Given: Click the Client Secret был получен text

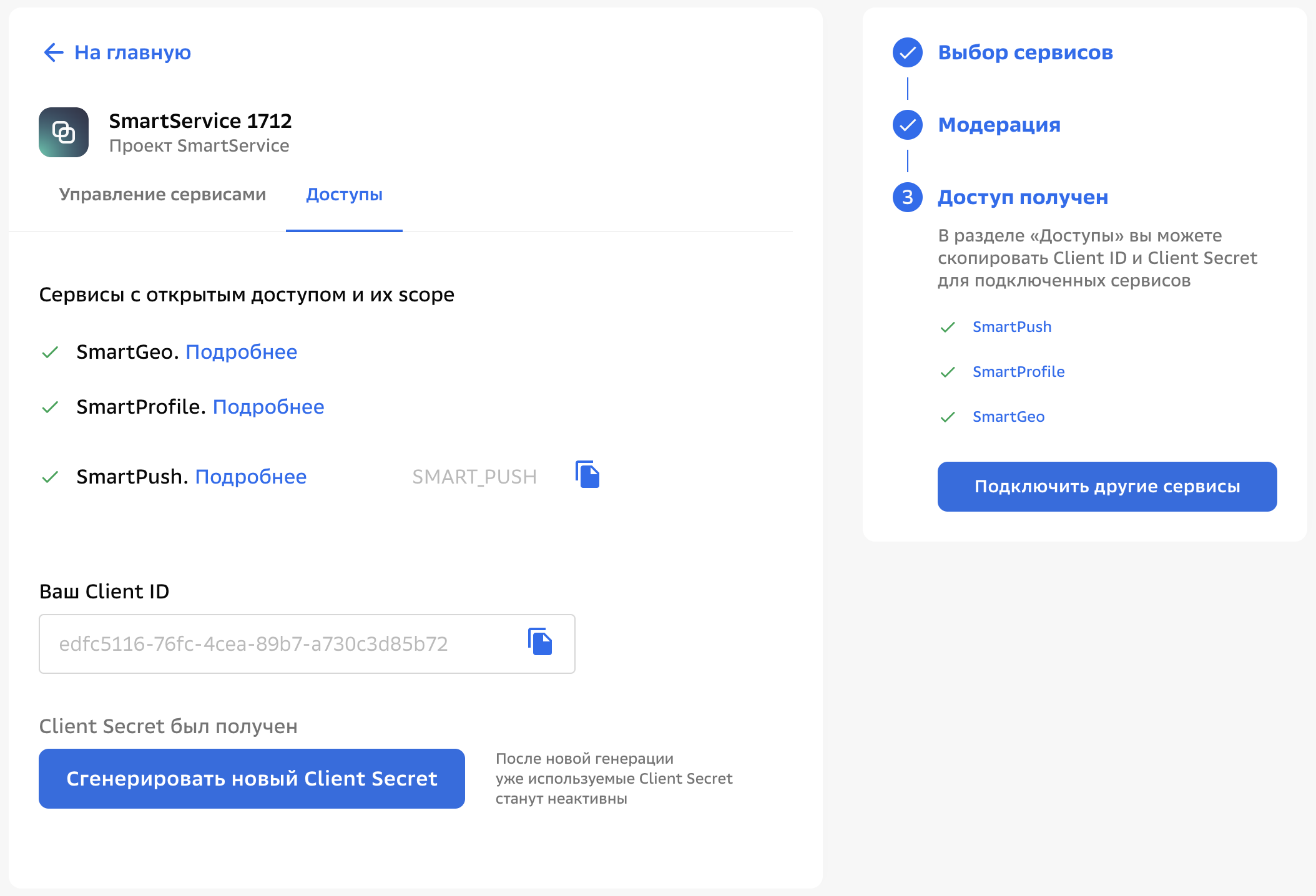Looking at the screenshot, I should click(x=169, y=726).
